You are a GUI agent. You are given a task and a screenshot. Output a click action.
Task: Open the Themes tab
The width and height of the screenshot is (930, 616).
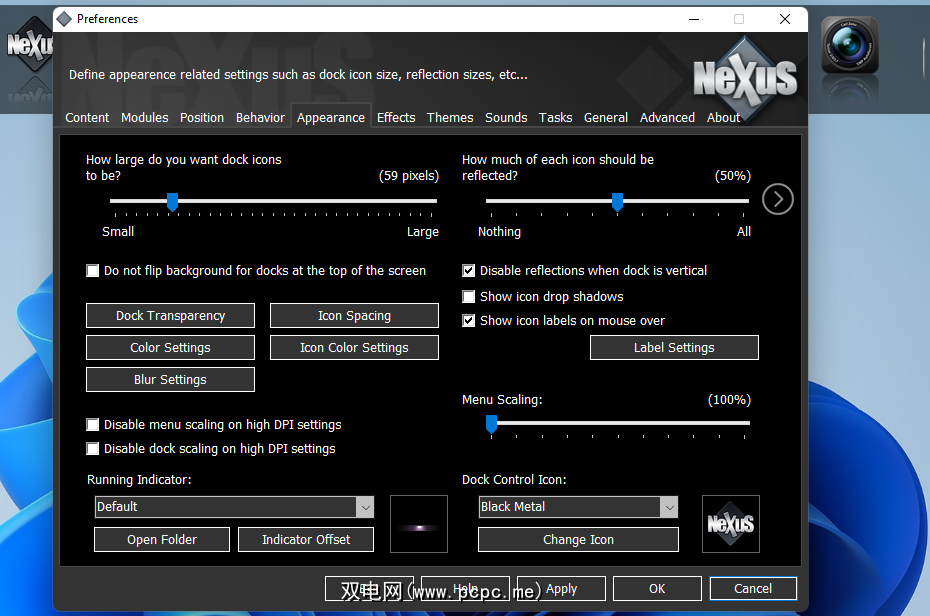click(450, 117)
